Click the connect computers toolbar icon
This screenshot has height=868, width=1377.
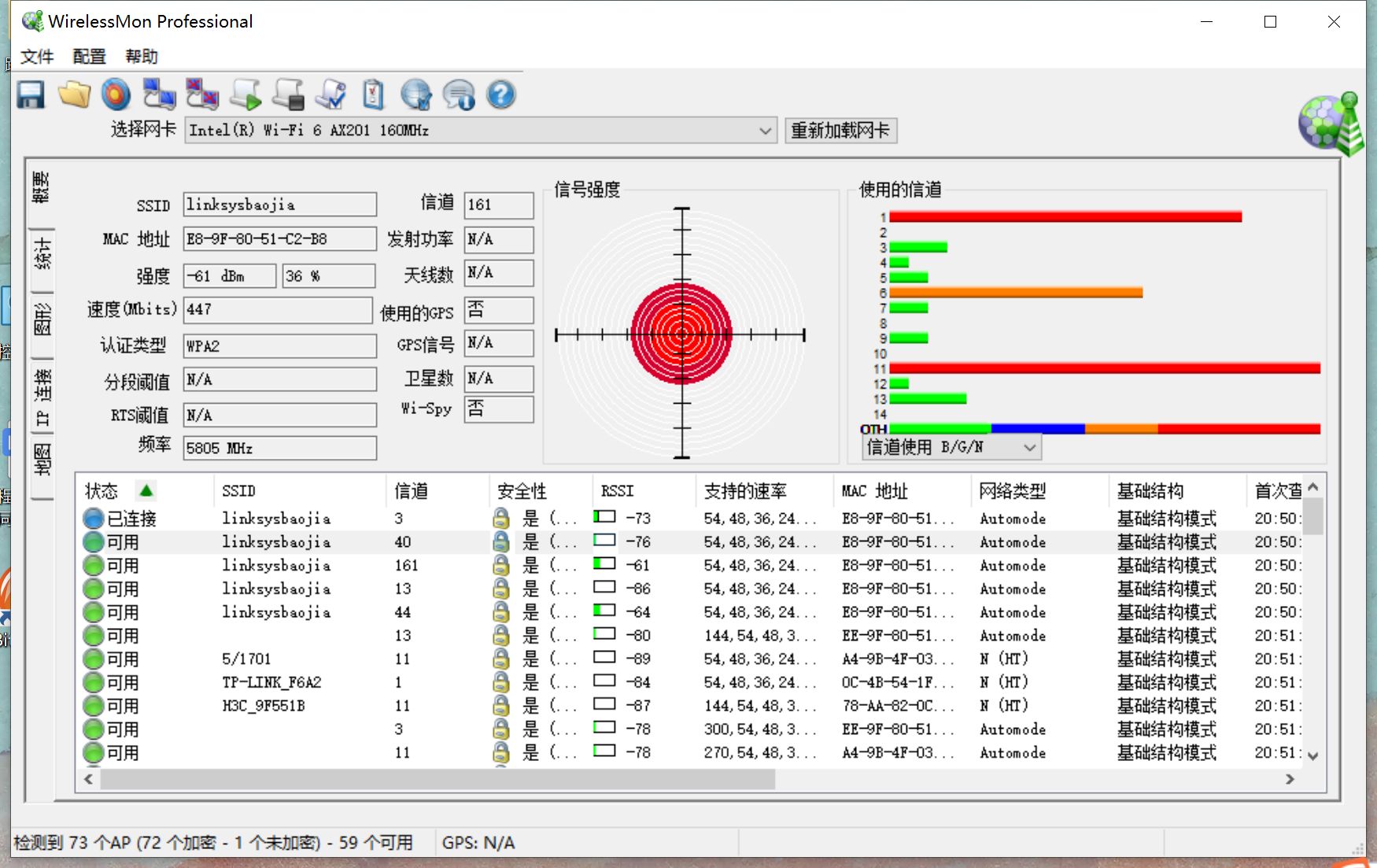click(x=159, y=94)
